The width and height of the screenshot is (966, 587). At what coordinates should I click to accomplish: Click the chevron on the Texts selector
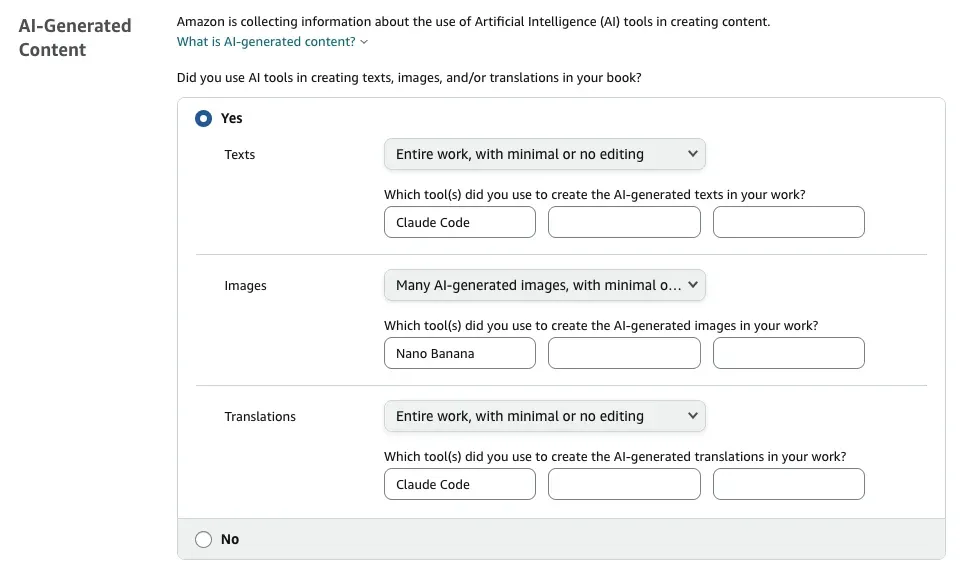pyautogui.click(x=692, y=154)
